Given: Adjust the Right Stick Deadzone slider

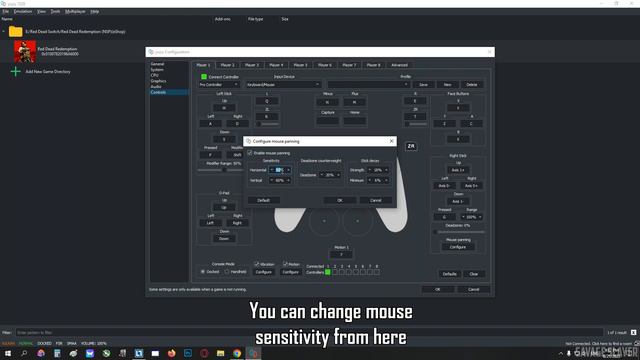Looking at the screenshot, I should pos(459,232).
